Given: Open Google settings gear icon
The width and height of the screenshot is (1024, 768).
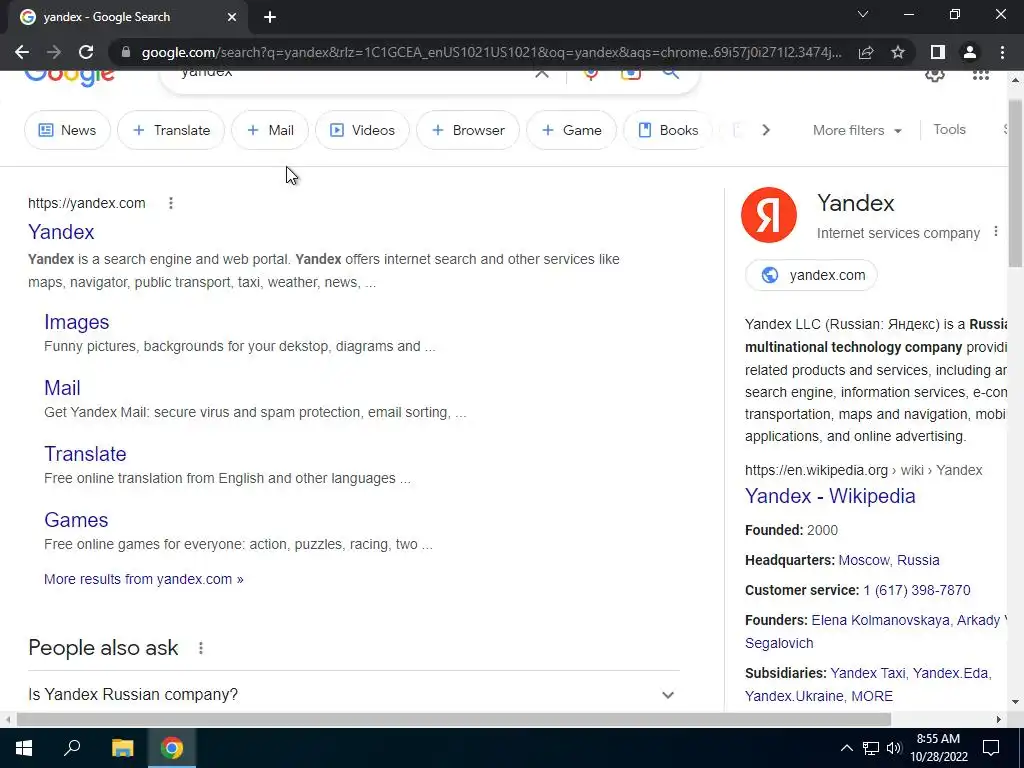Looking at the screenshot, I should click(935, 74).
